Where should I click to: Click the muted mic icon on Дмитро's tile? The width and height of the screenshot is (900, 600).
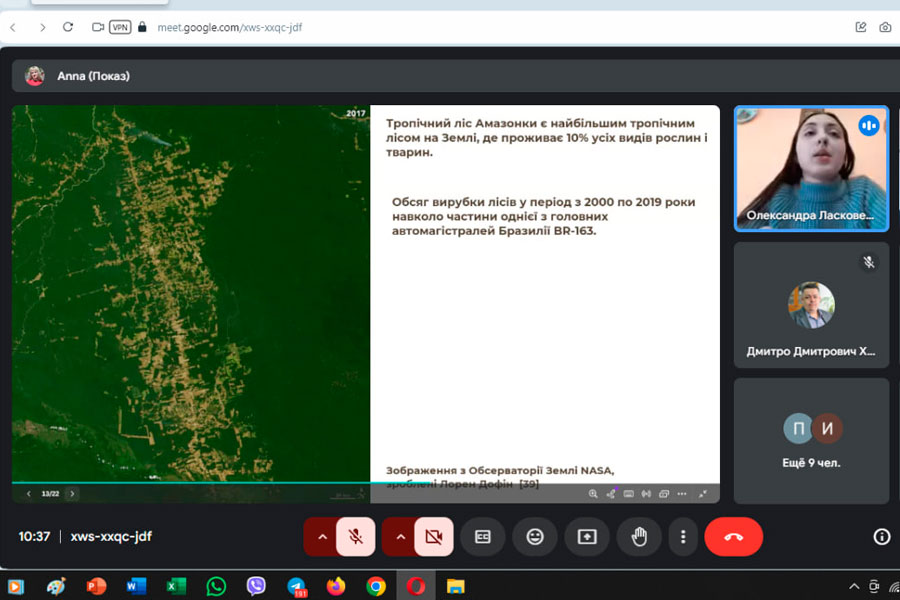[x=868, y=262]
